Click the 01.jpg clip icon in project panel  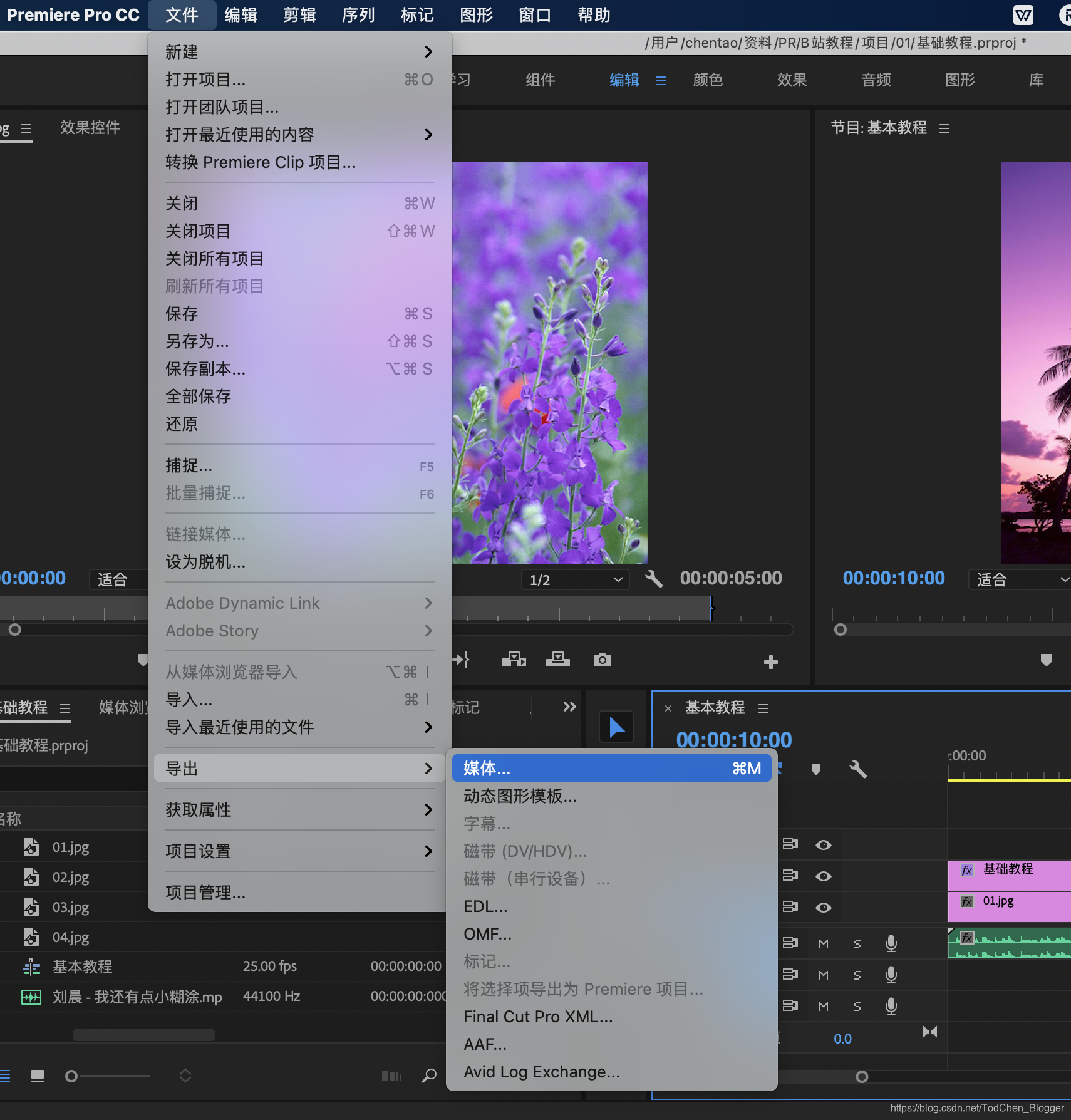31,846
